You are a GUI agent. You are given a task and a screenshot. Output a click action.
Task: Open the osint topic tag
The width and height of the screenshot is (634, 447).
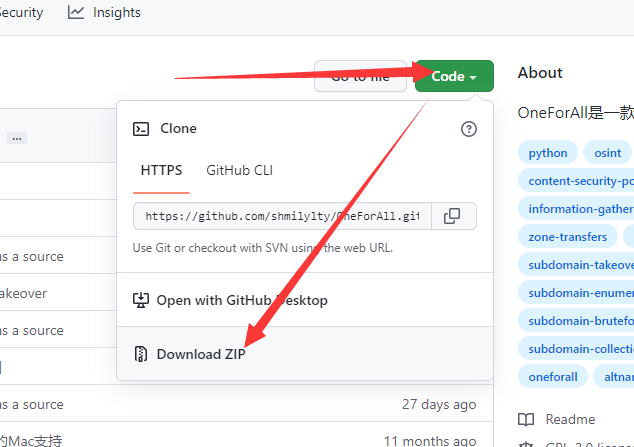point(607,152)
